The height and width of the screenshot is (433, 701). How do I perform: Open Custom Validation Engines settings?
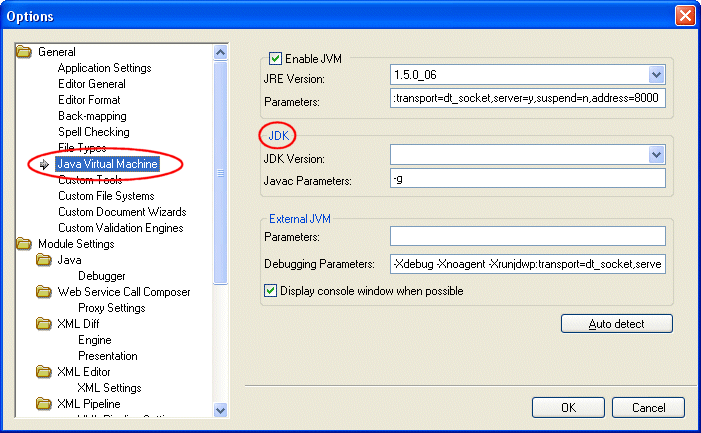coord(120,228)
